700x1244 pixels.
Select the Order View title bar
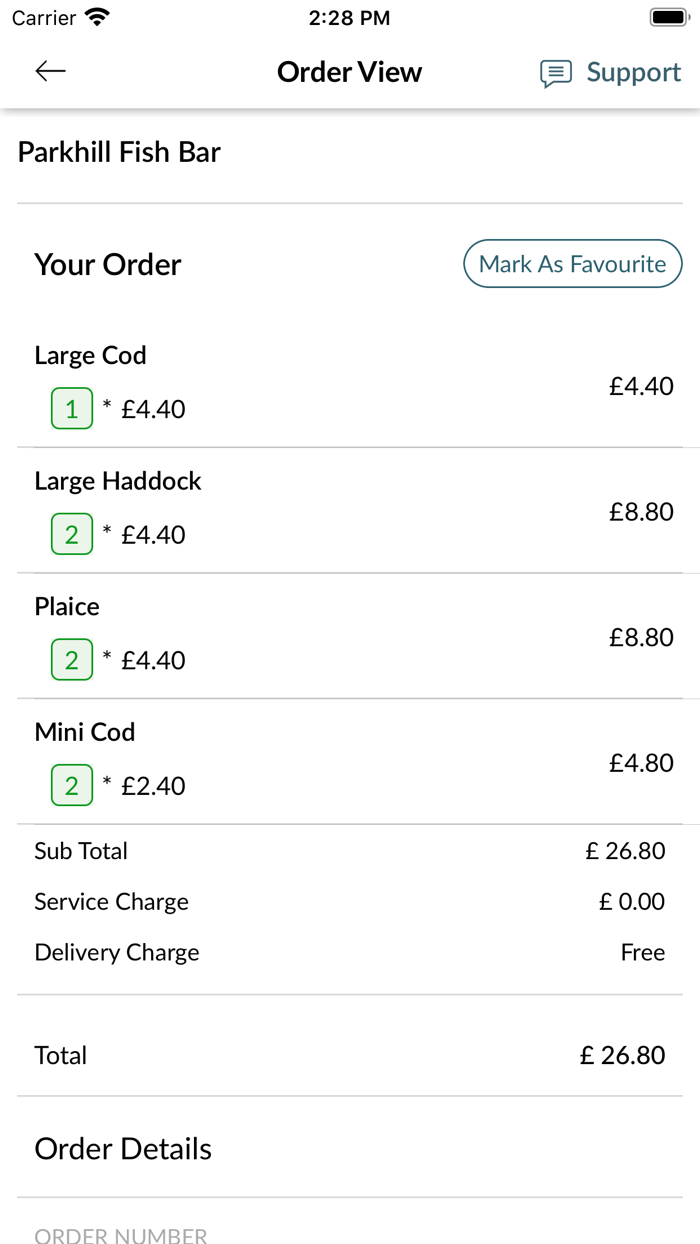(350, 71)
